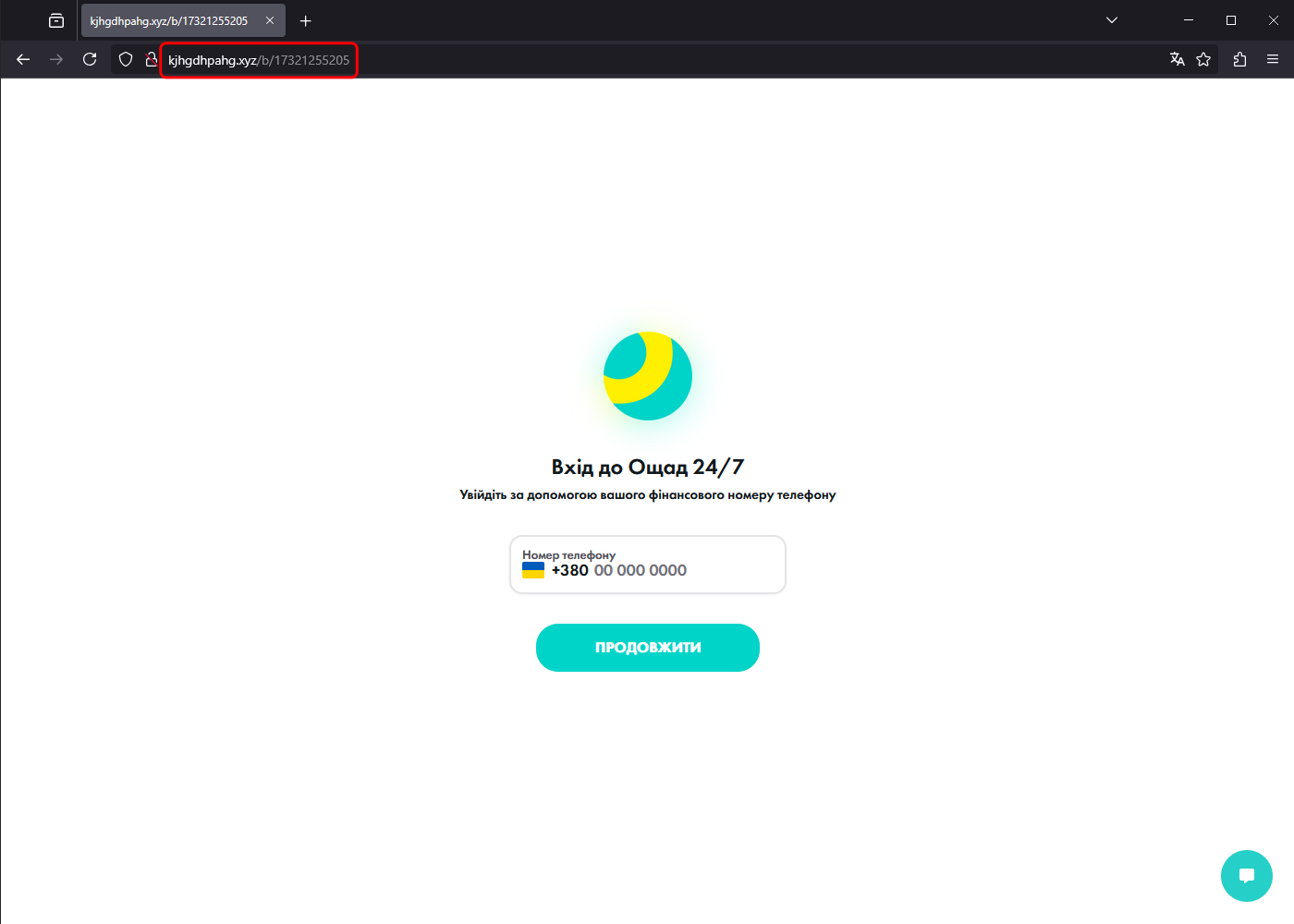Image resolution: width=1294 pixels, height=924 pixels.
Task: Maximize the browser window
Action: click(x=1231, y=20)
